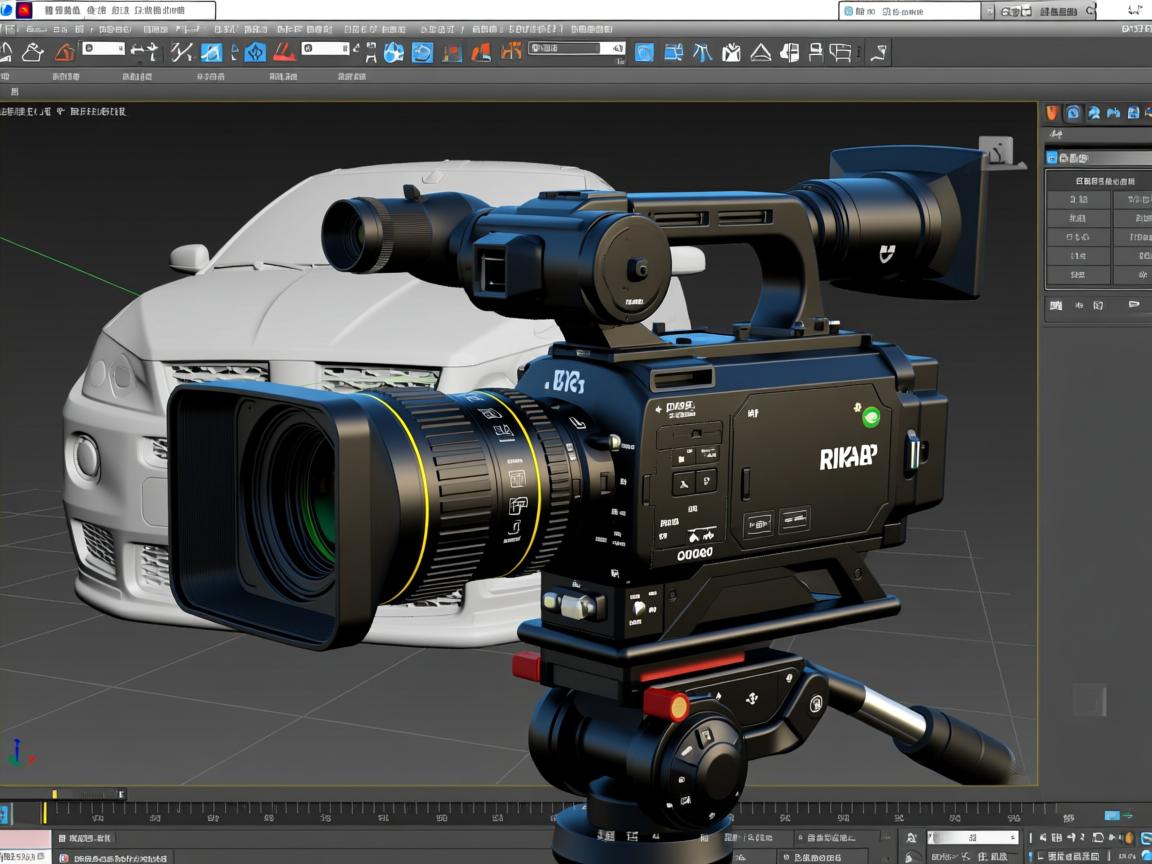
Task: Click the orange house-shaped toolbar icon
Action: pyautogui.click(x=65, y=52)
